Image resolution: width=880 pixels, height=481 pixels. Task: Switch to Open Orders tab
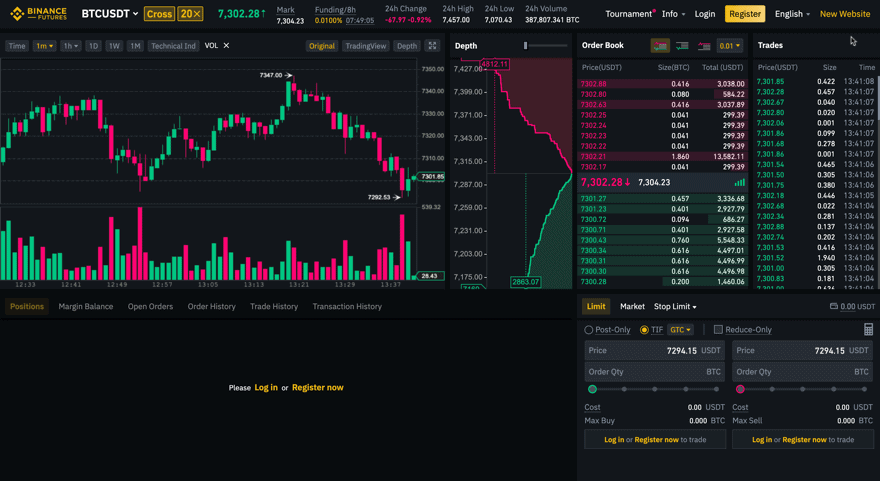(150, 306)
